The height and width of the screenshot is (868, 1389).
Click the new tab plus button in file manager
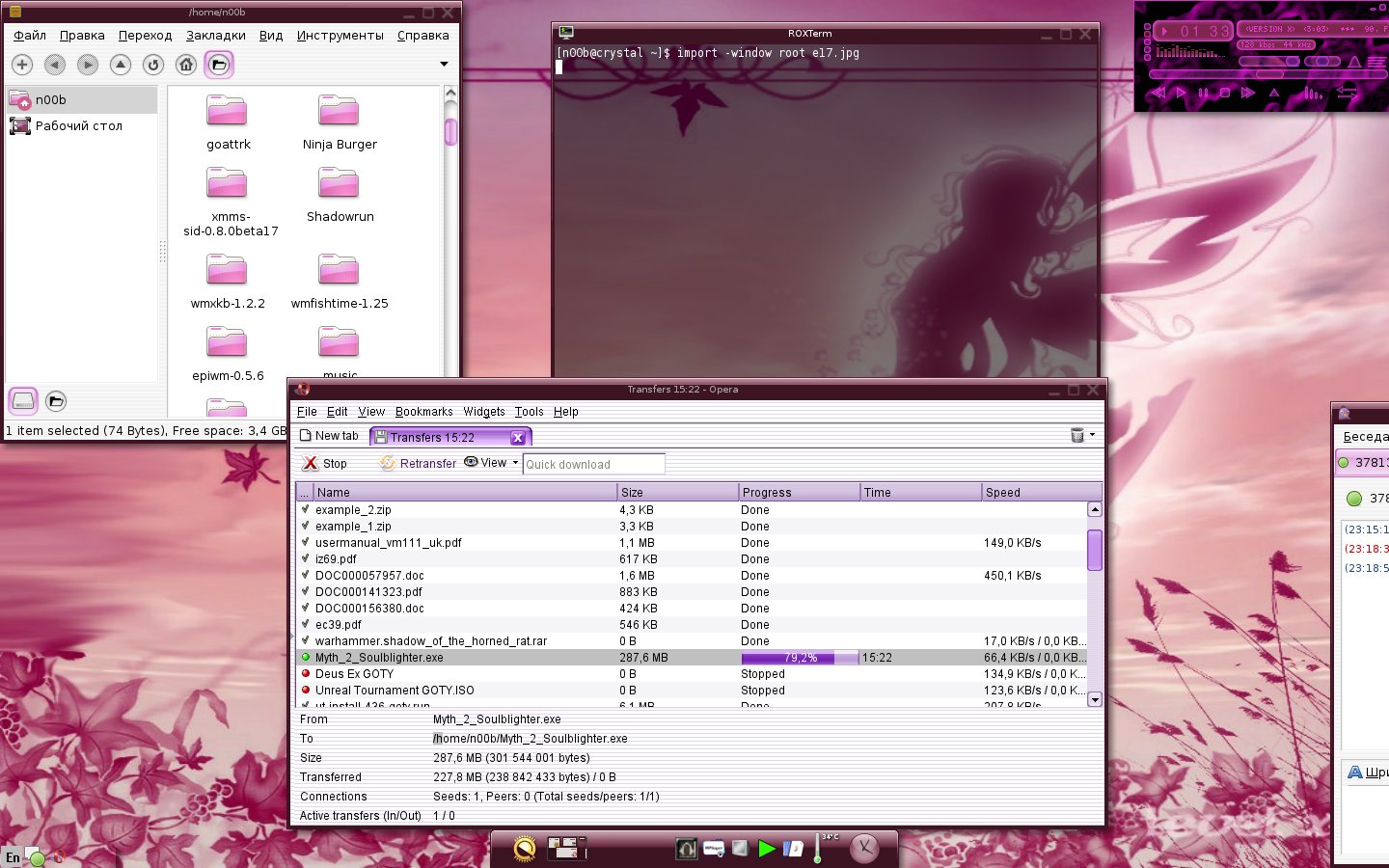22,65
